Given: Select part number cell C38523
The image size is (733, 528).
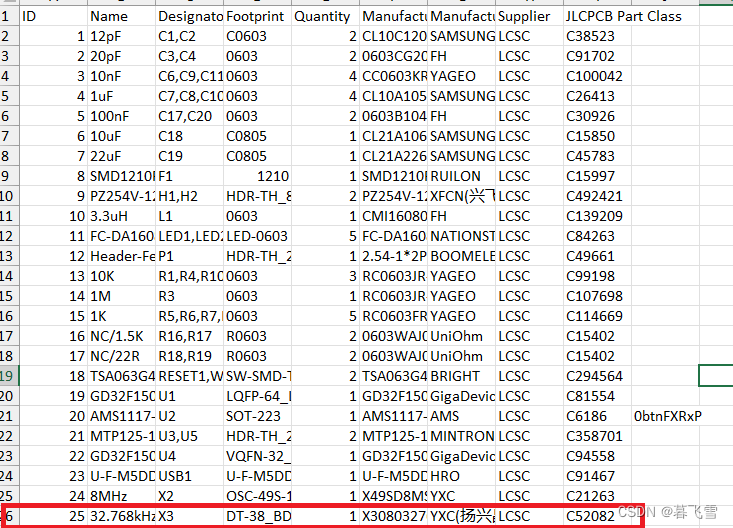Looking at the screenshot, I should tap(597, 36).
